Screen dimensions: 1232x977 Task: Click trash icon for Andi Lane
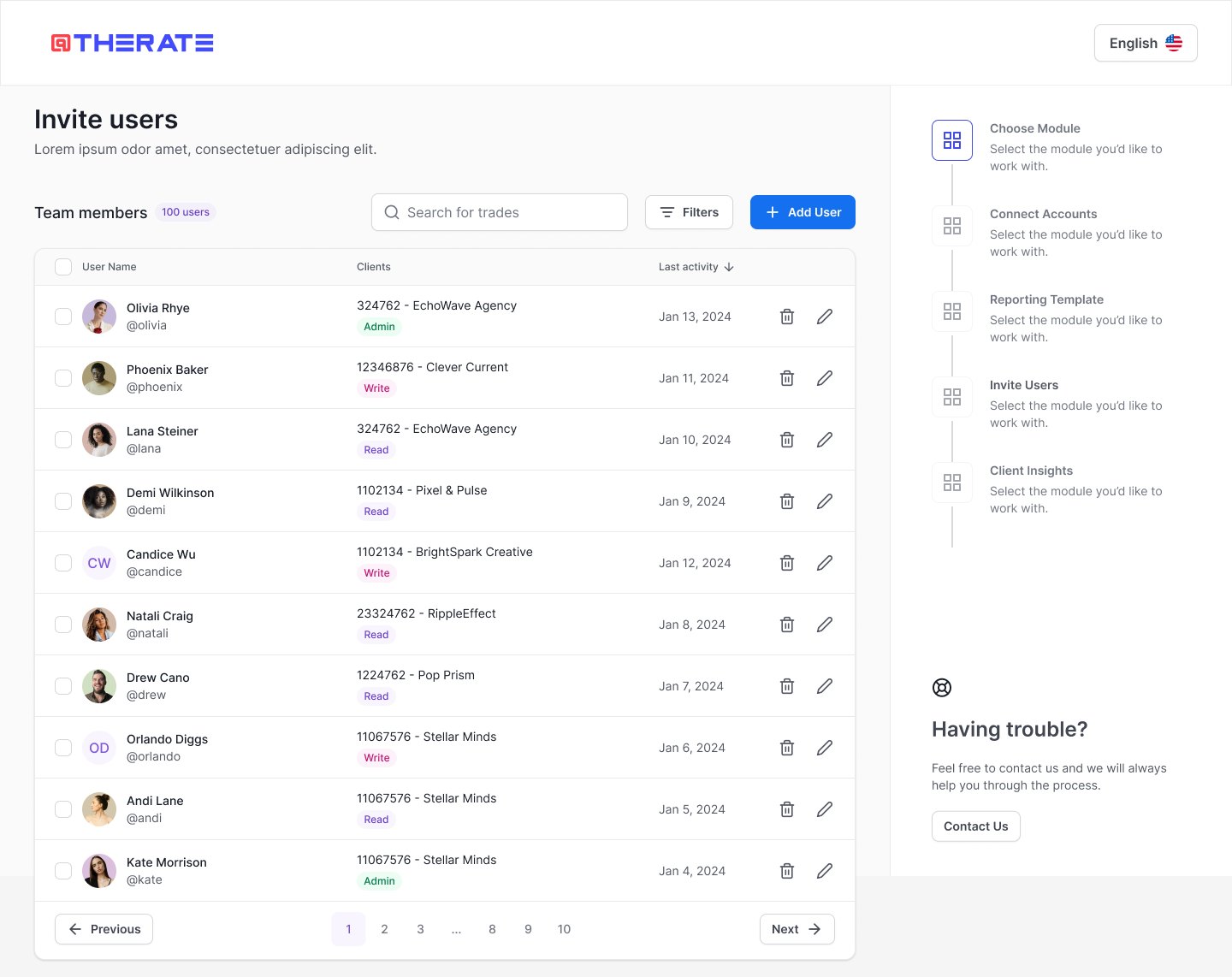pyautogui.click(x=787, y=809)
